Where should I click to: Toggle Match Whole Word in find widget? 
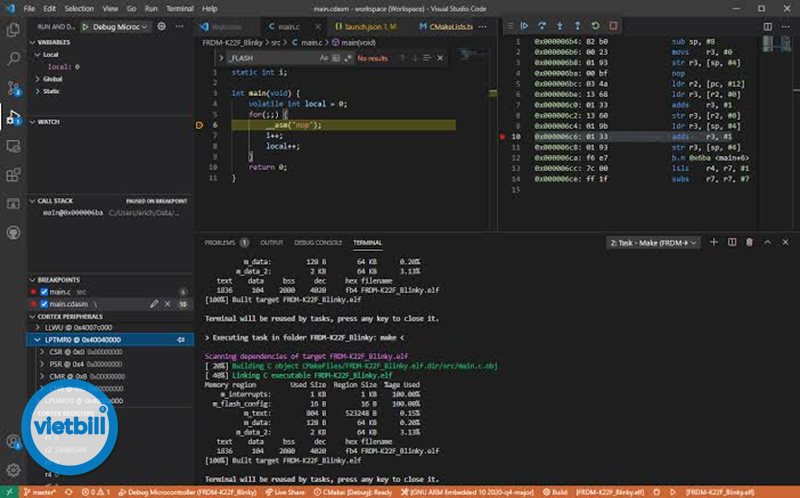(x=336, y=58)
